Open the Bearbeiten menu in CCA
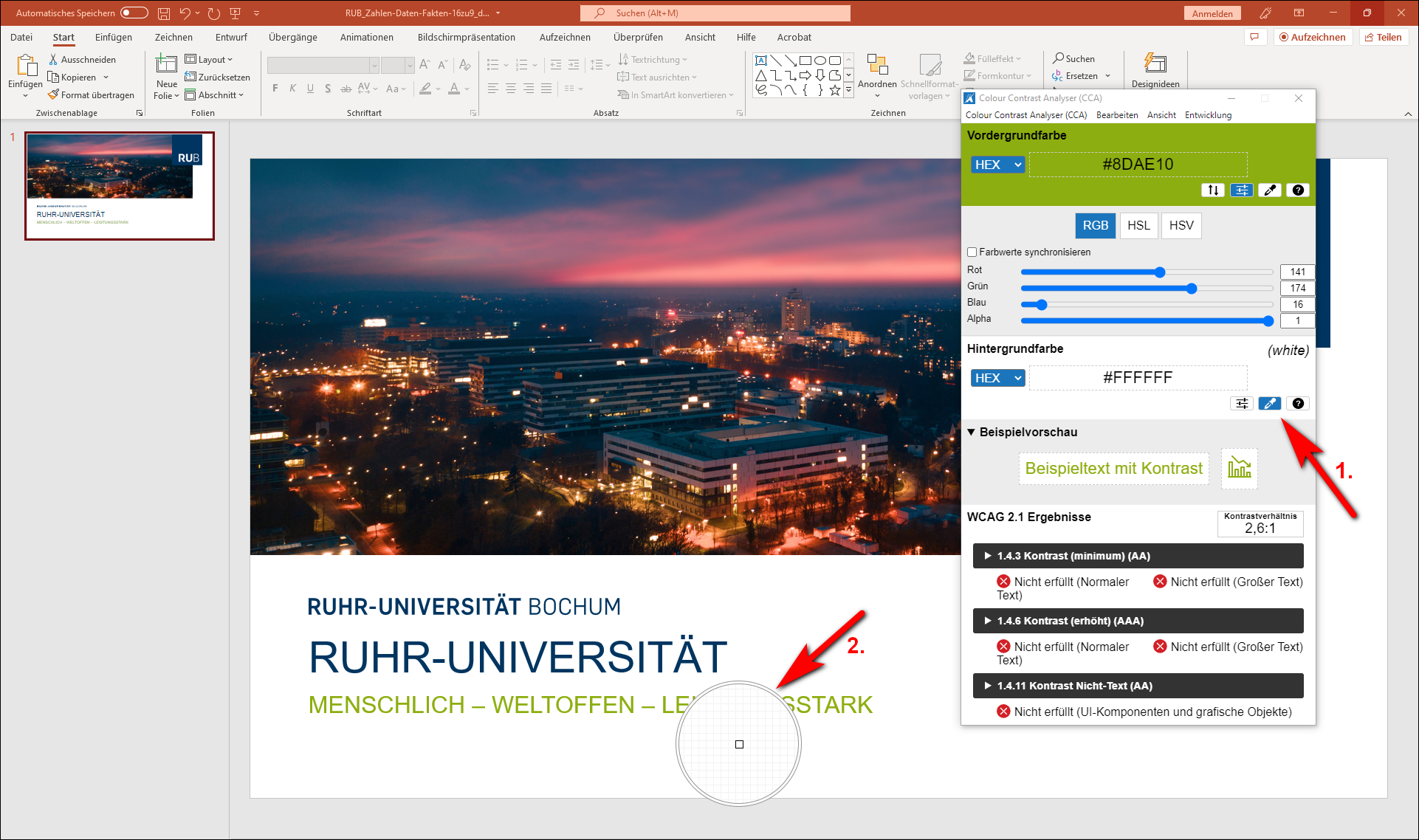The height and width of the screenshot is (840, 1419). pyautogui.click(x=1117, y=115)
